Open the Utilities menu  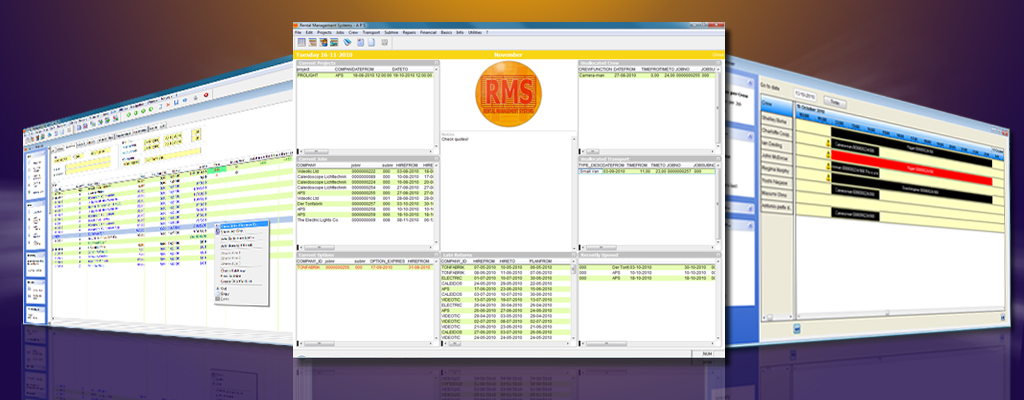[475, 32]
